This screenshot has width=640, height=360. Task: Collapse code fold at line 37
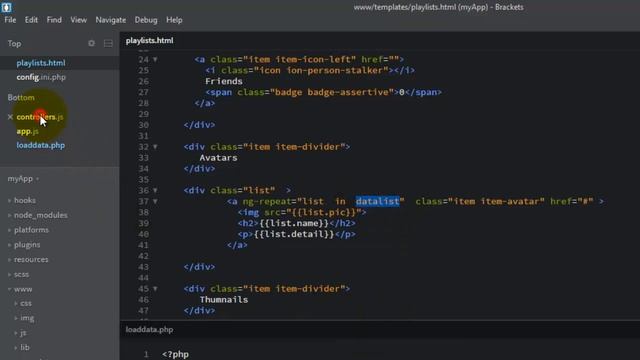pyautogui.click(x=155, y=202)
